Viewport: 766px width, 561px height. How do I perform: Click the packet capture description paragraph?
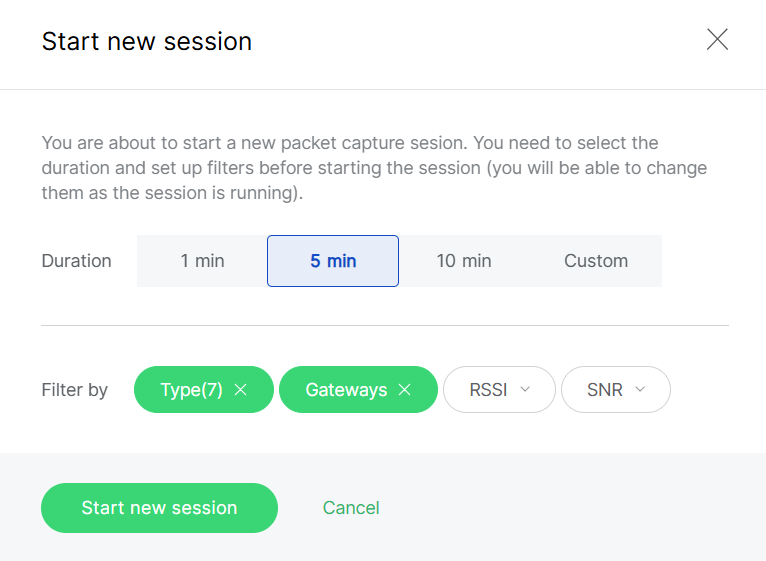[374, 168]
